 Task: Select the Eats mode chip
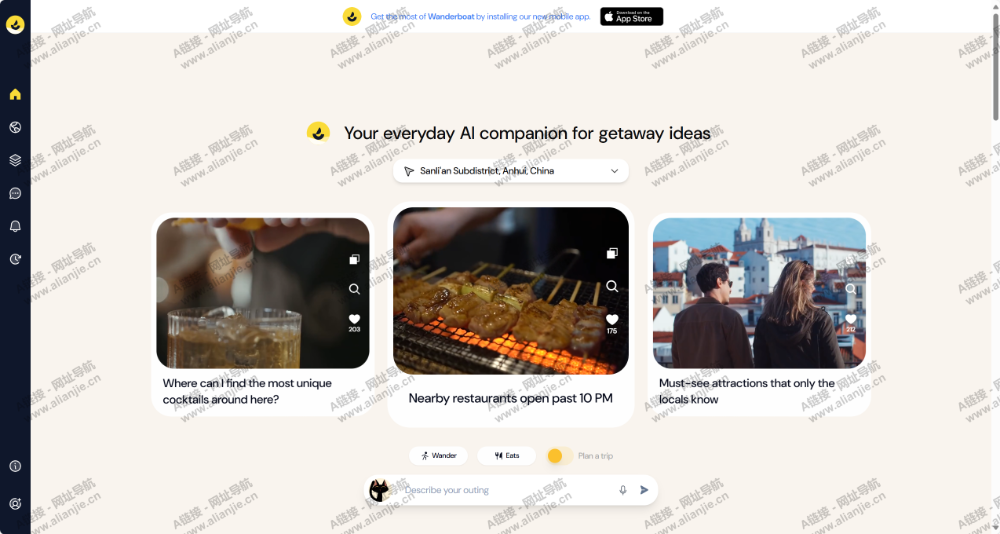pyautogui.click(x=506, y=456)
